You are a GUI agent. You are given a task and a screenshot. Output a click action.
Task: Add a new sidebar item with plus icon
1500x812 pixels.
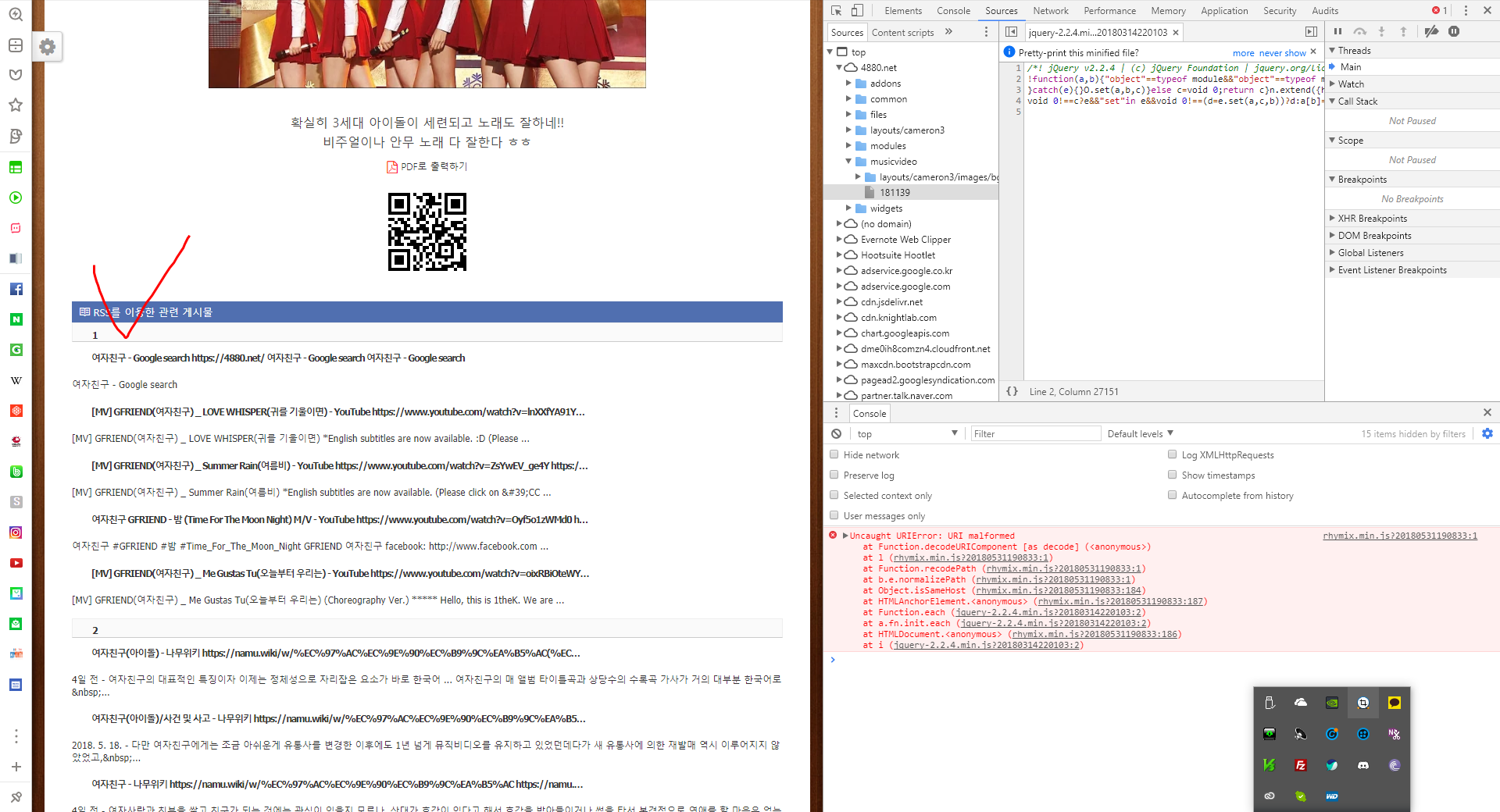coord(16,767)
